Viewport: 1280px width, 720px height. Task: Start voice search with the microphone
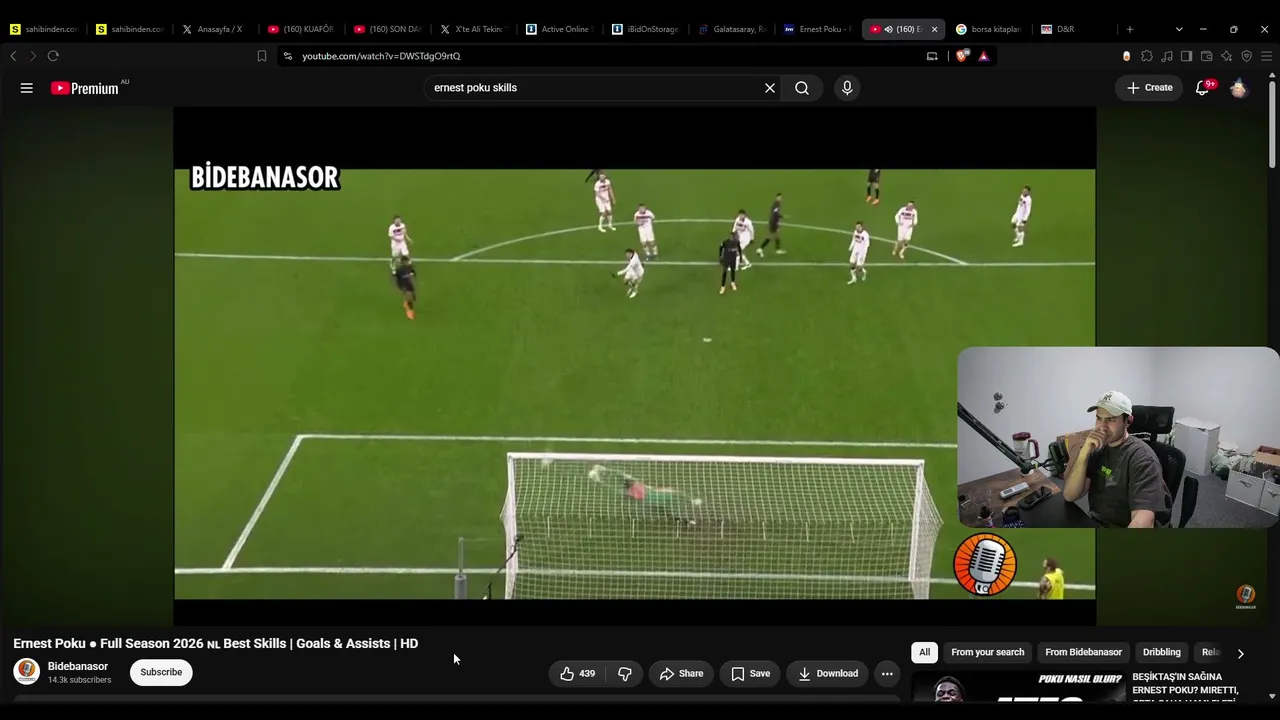click(847, 88)
